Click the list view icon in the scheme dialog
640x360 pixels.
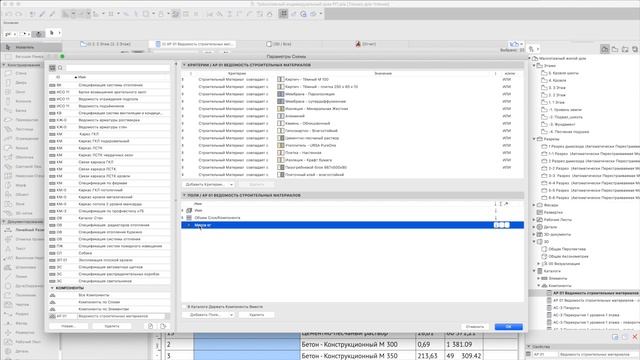(52, 68)
